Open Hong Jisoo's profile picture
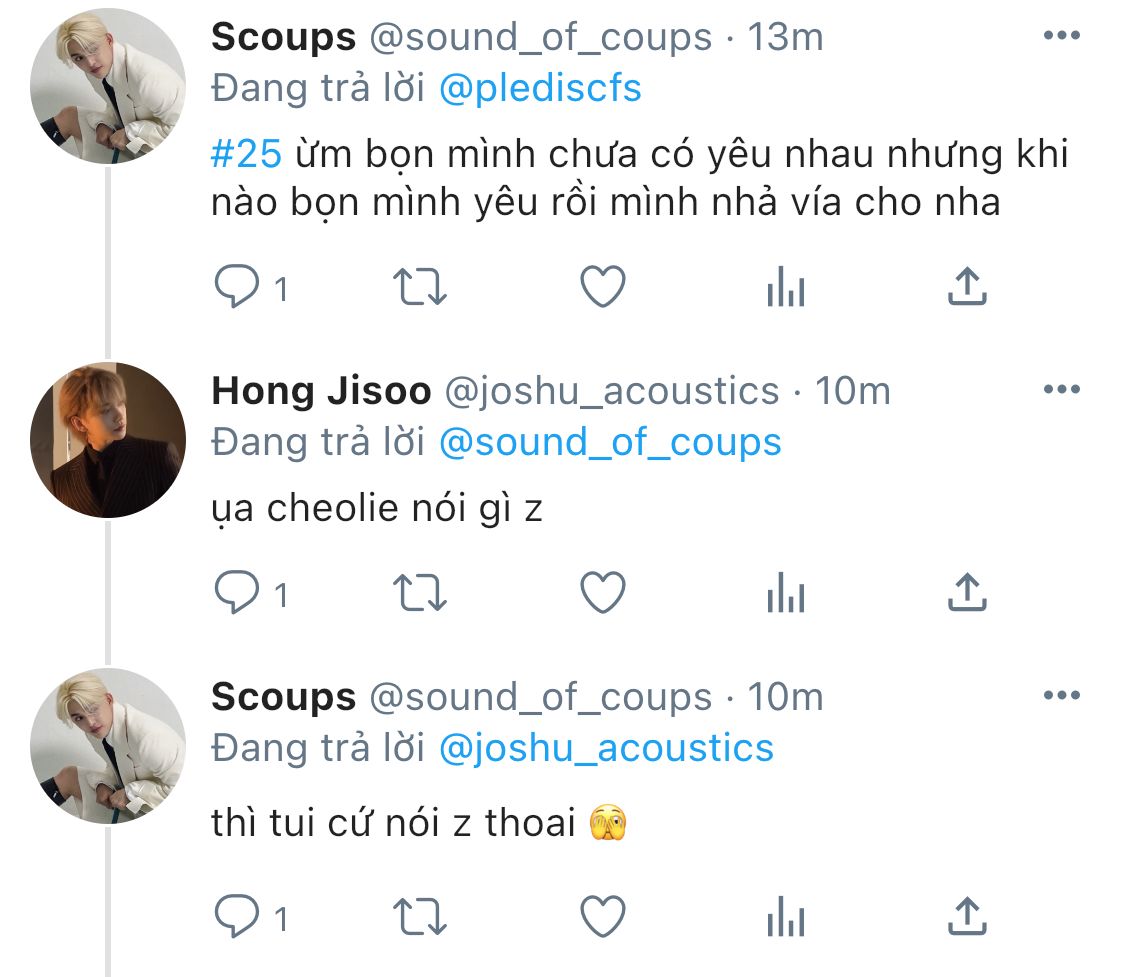The height and width of the screenshot is (977, 1125). (108, 440)
